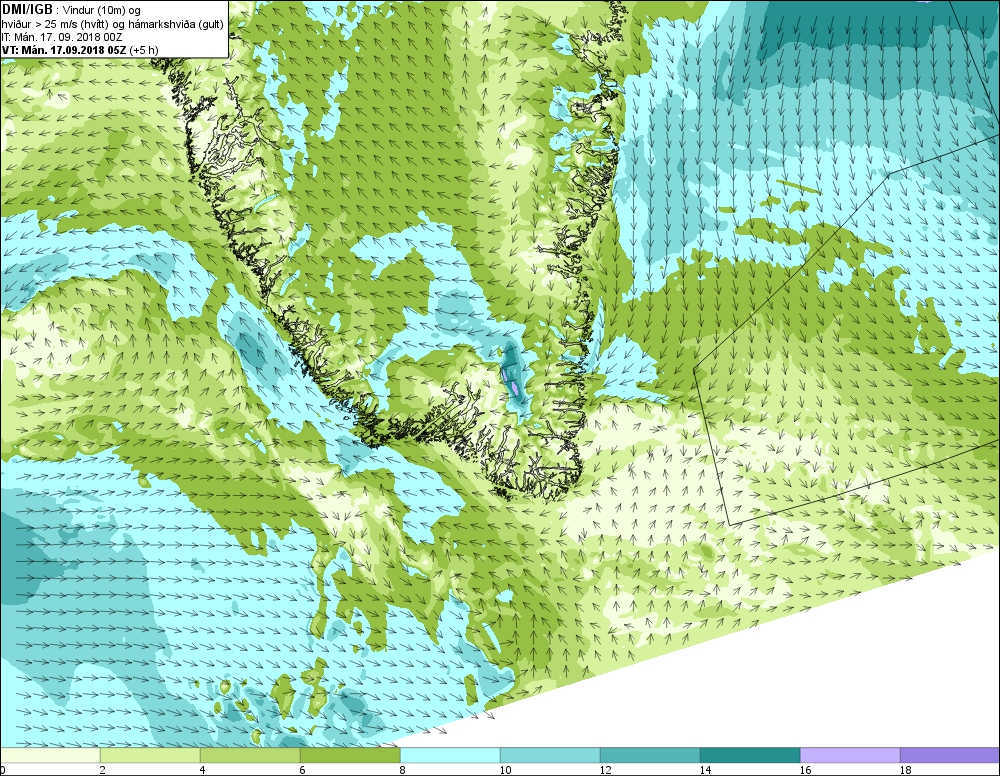The image size is (1000, 776).
Task: Click the scale label '12'
Action: point(605,770)
